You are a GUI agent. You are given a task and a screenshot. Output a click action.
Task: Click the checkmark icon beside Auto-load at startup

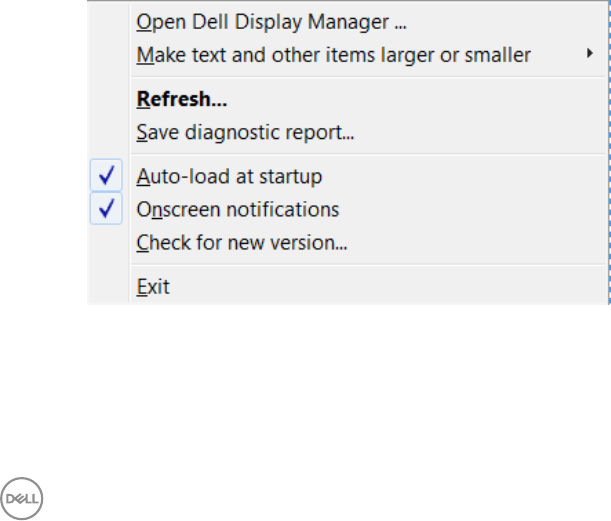pos(106,178)
